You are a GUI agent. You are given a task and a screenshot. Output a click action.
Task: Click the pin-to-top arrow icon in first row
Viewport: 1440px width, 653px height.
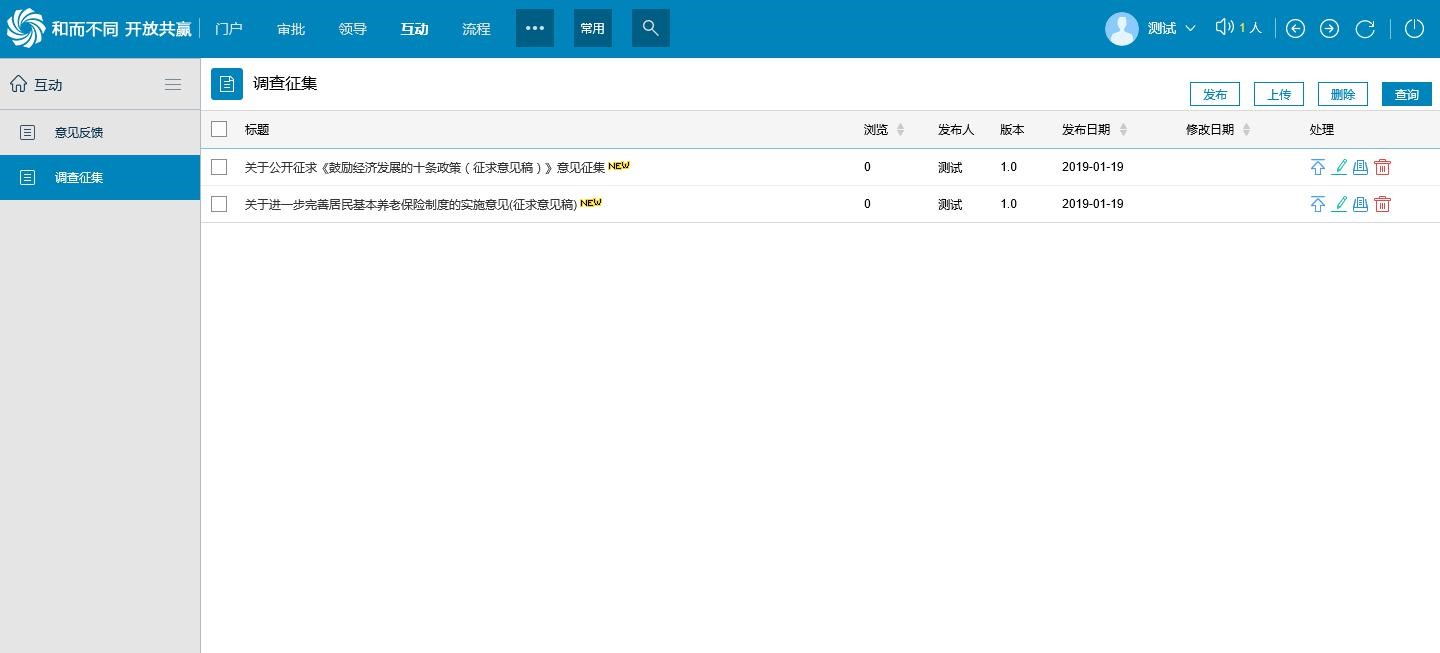(x=1317, y=167)
